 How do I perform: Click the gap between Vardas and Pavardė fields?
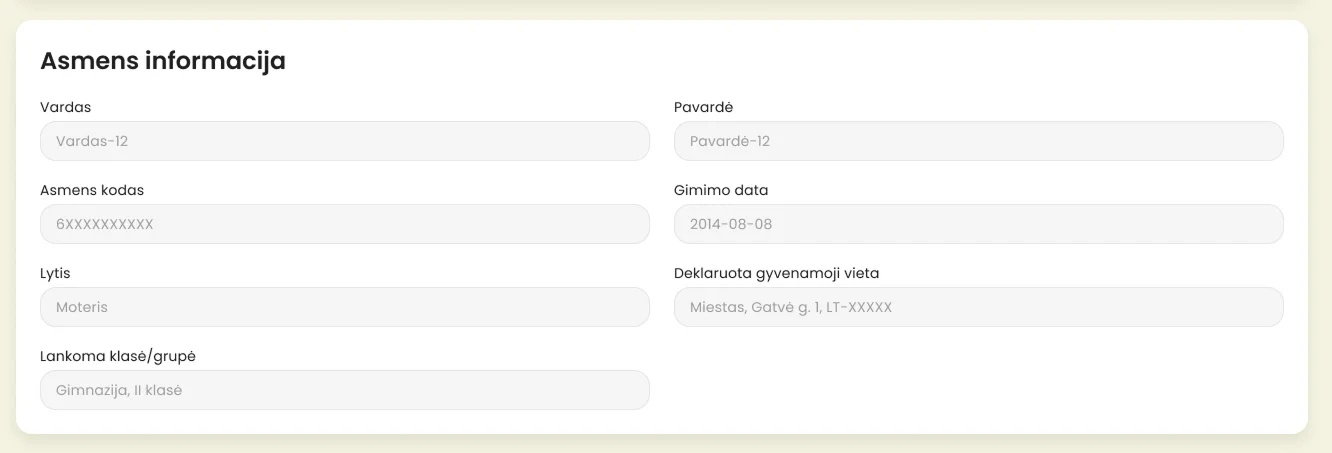(x=662, y=141)
